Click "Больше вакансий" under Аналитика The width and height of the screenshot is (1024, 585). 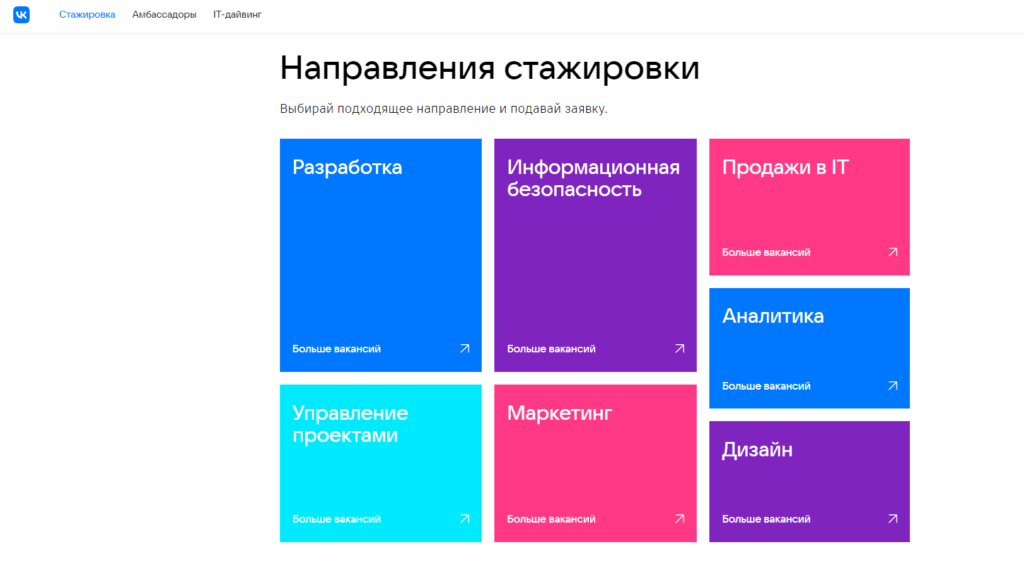766,386
